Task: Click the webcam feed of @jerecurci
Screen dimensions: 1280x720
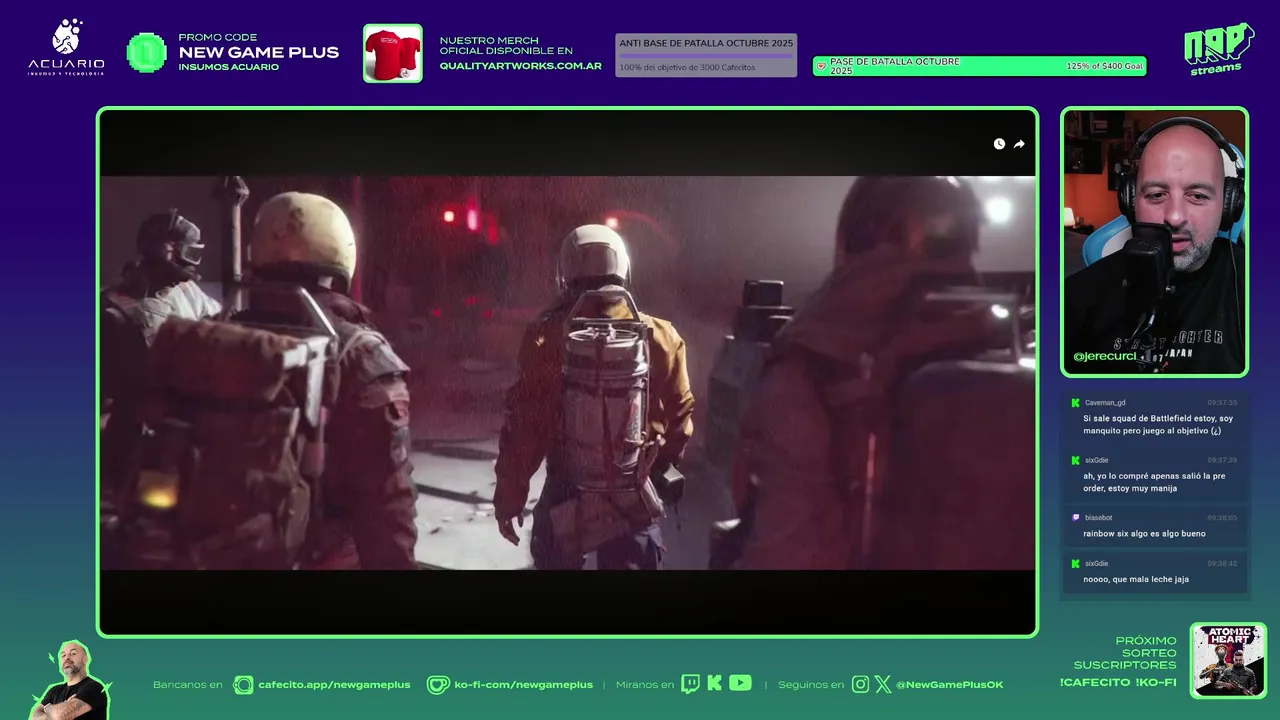Action: click(x=1154, y=241)
